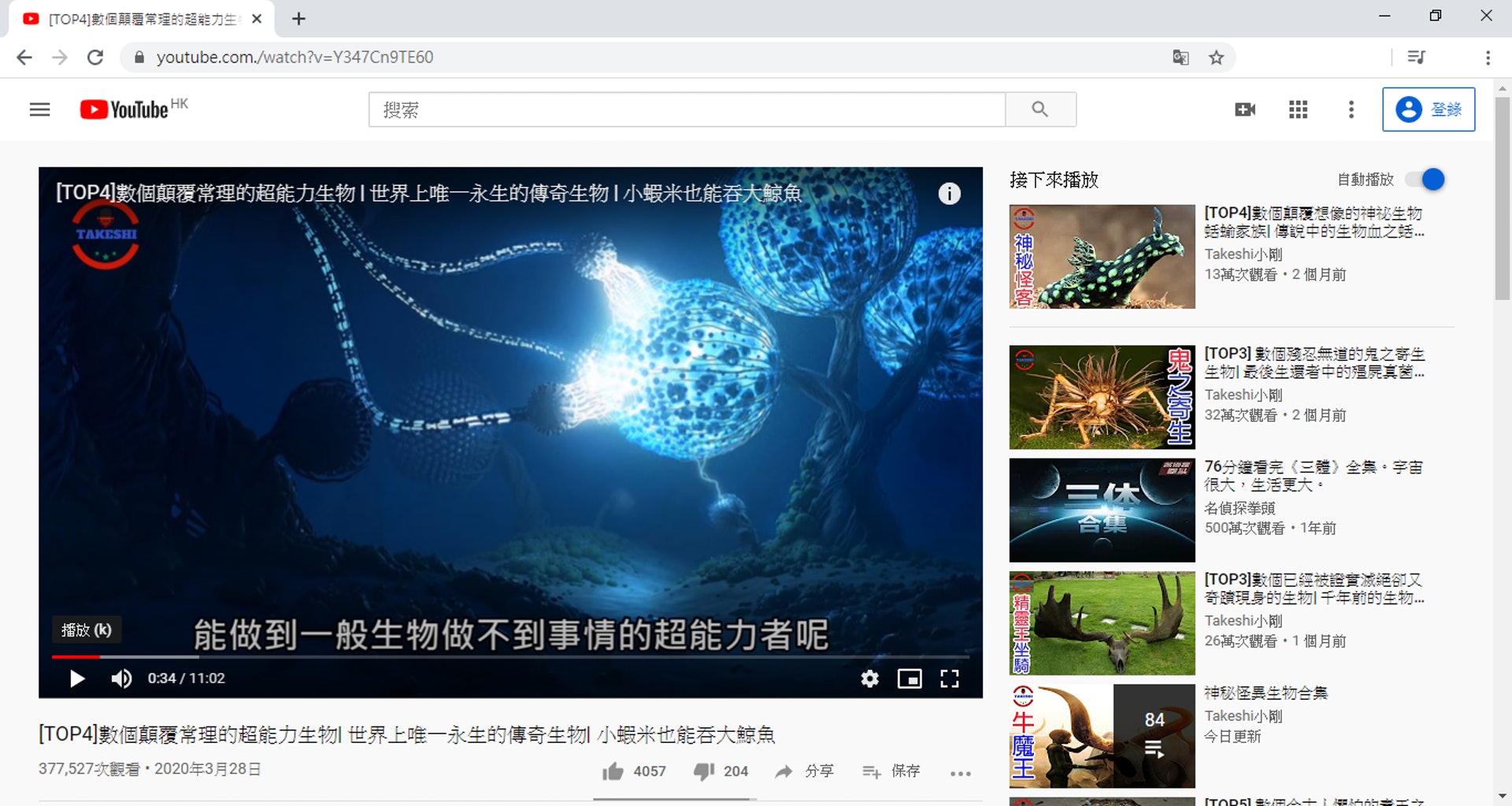Seek on the video progress bar
The width and height of the screenshot is (1512, 806).
510,656
